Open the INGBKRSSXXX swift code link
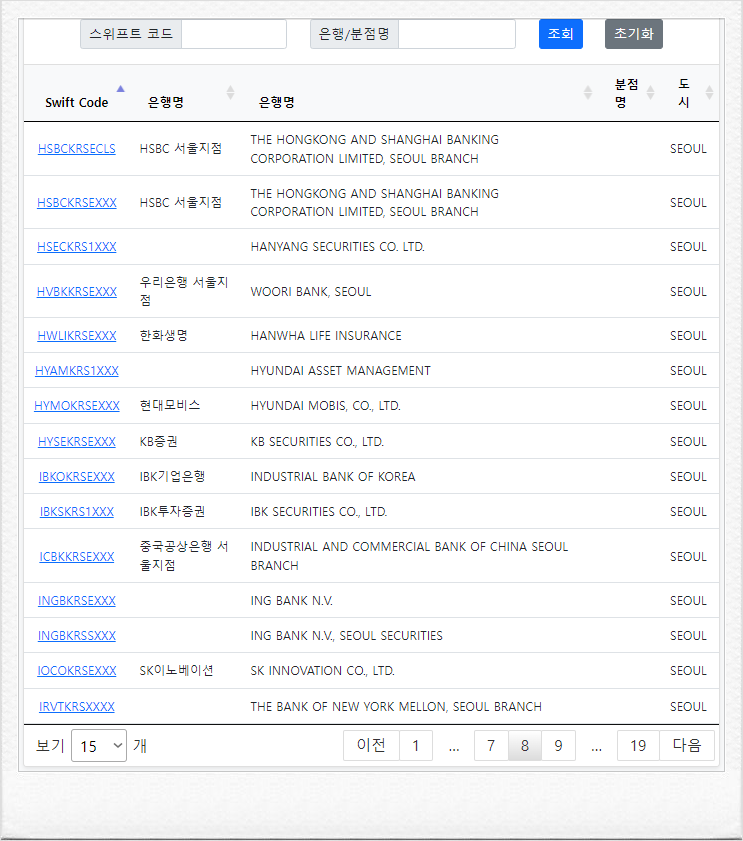Viewport: 743px width, 841px height. (x=77, y=636)
